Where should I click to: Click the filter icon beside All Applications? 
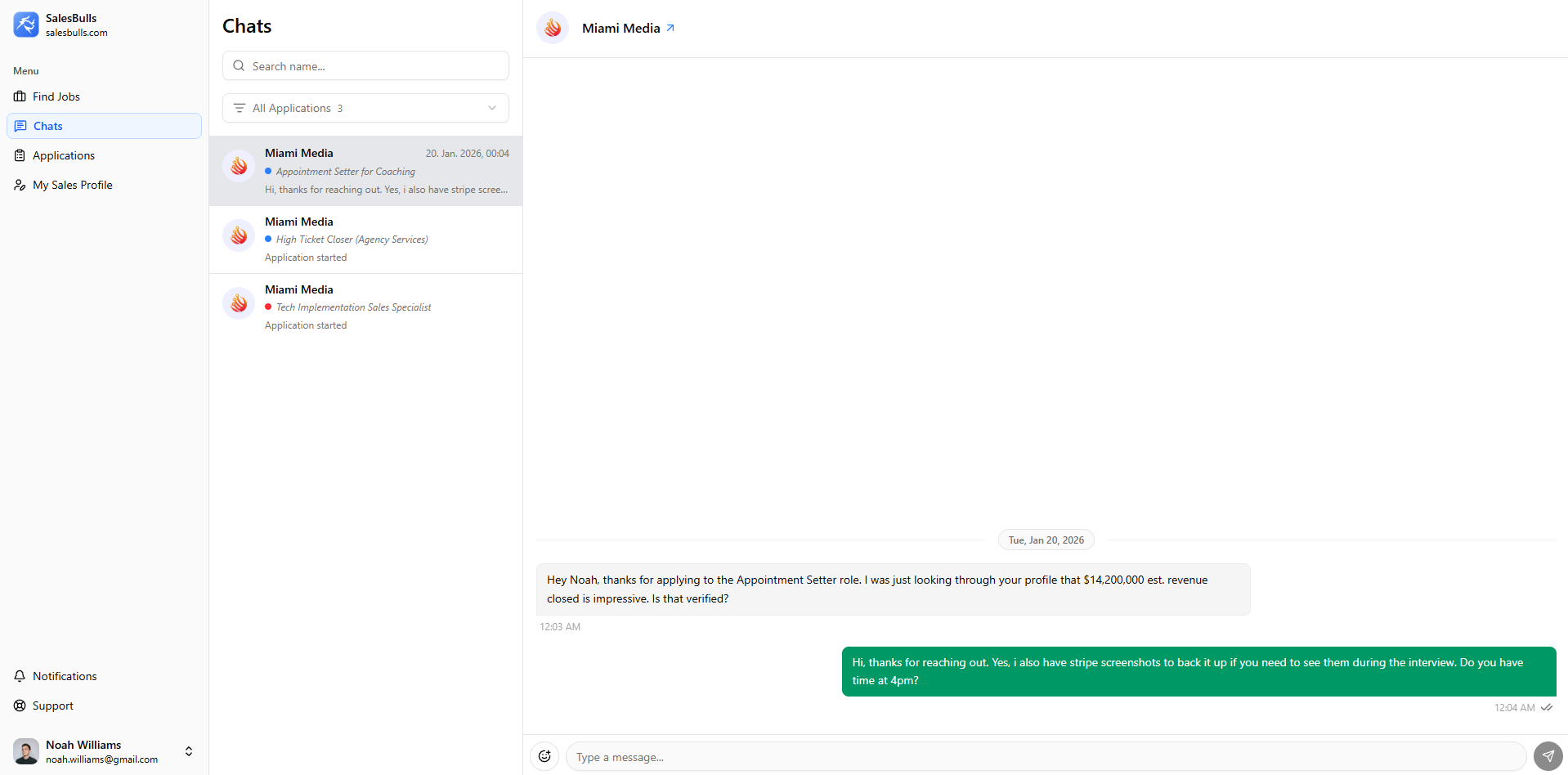238,107
